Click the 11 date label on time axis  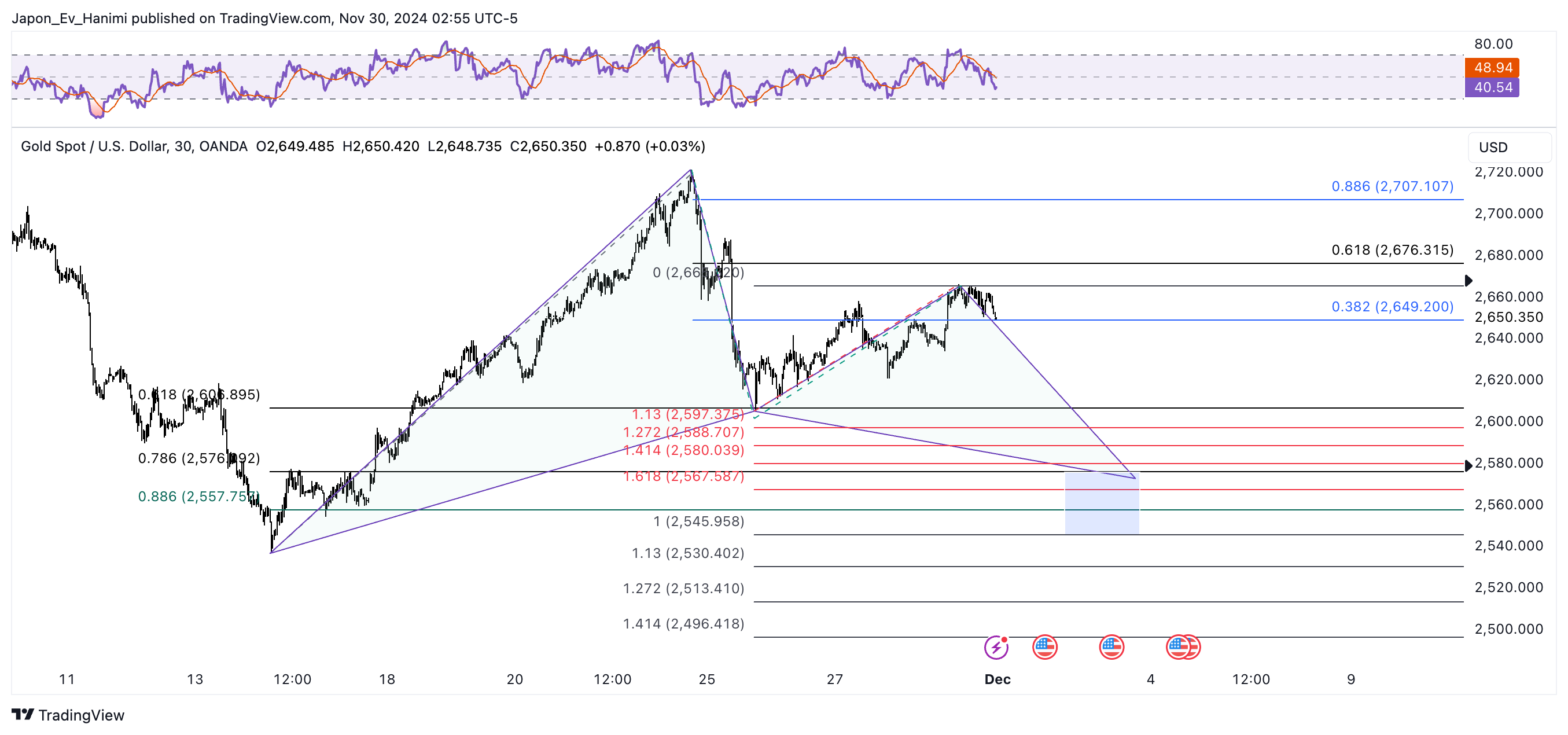(67, 679)
